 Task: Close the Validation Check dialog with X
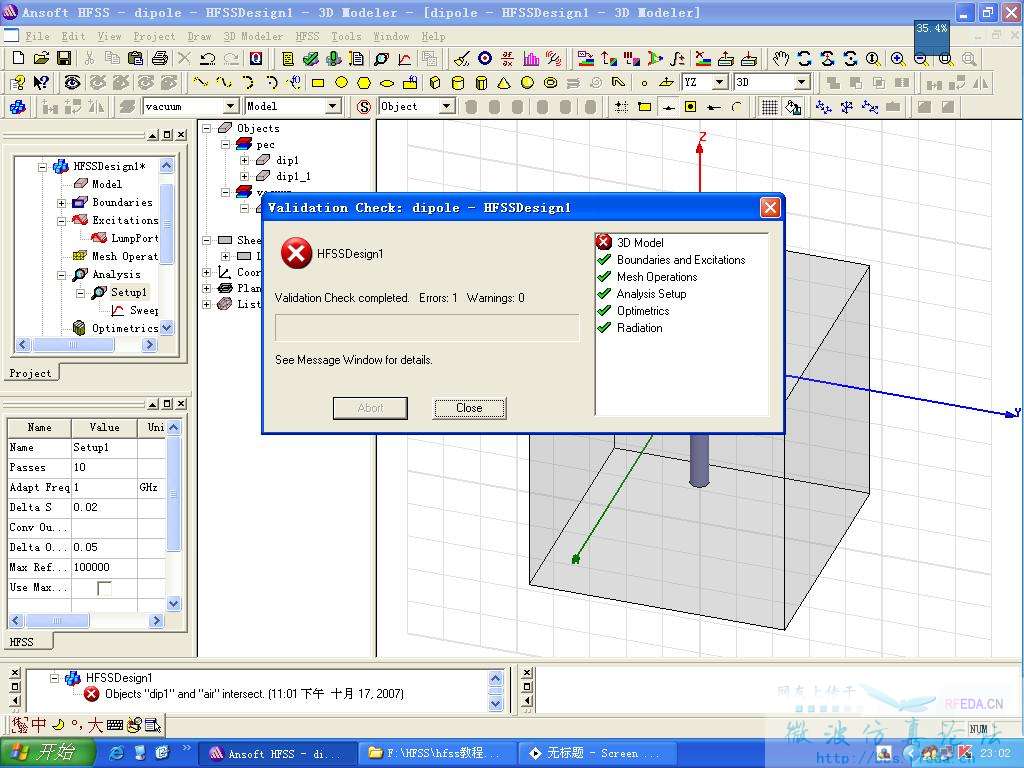click(x=770, y=208)
